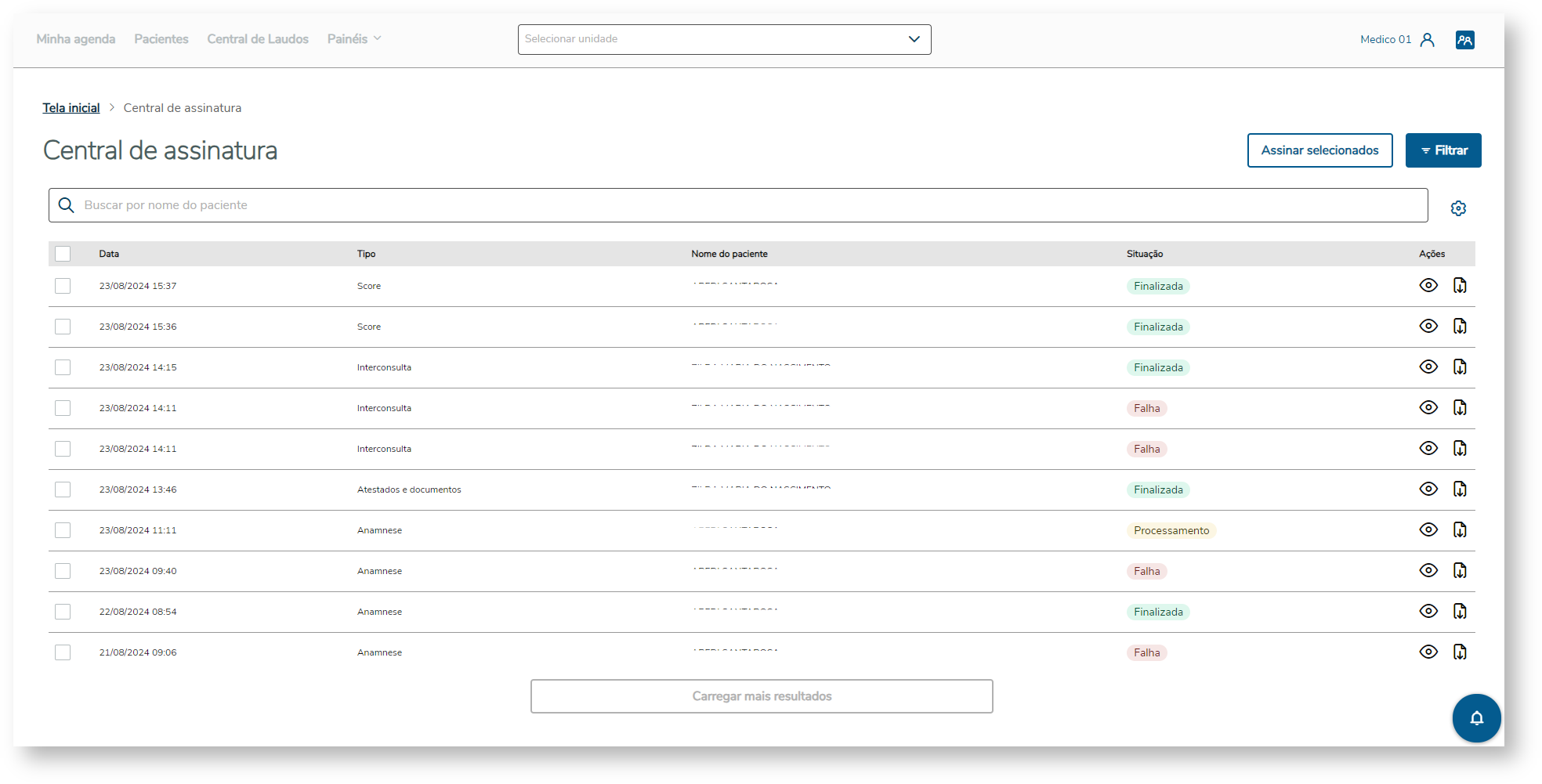Download the 23/08/2024 15:36 Score document
This screenshot has width=1542, height=784.
(x=1460, y=327)
